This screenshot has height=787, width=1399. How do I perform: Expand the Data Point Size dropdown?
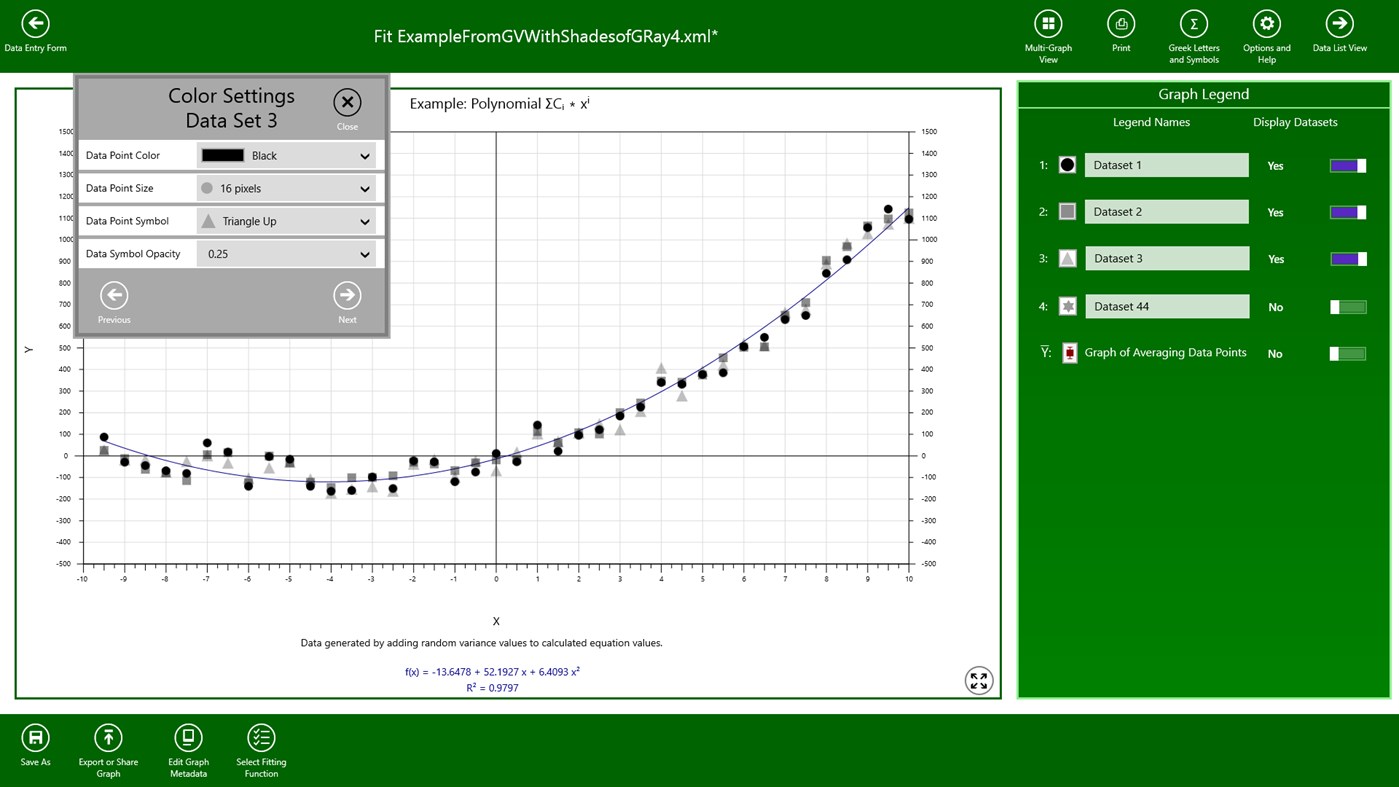tap(286, 188)
